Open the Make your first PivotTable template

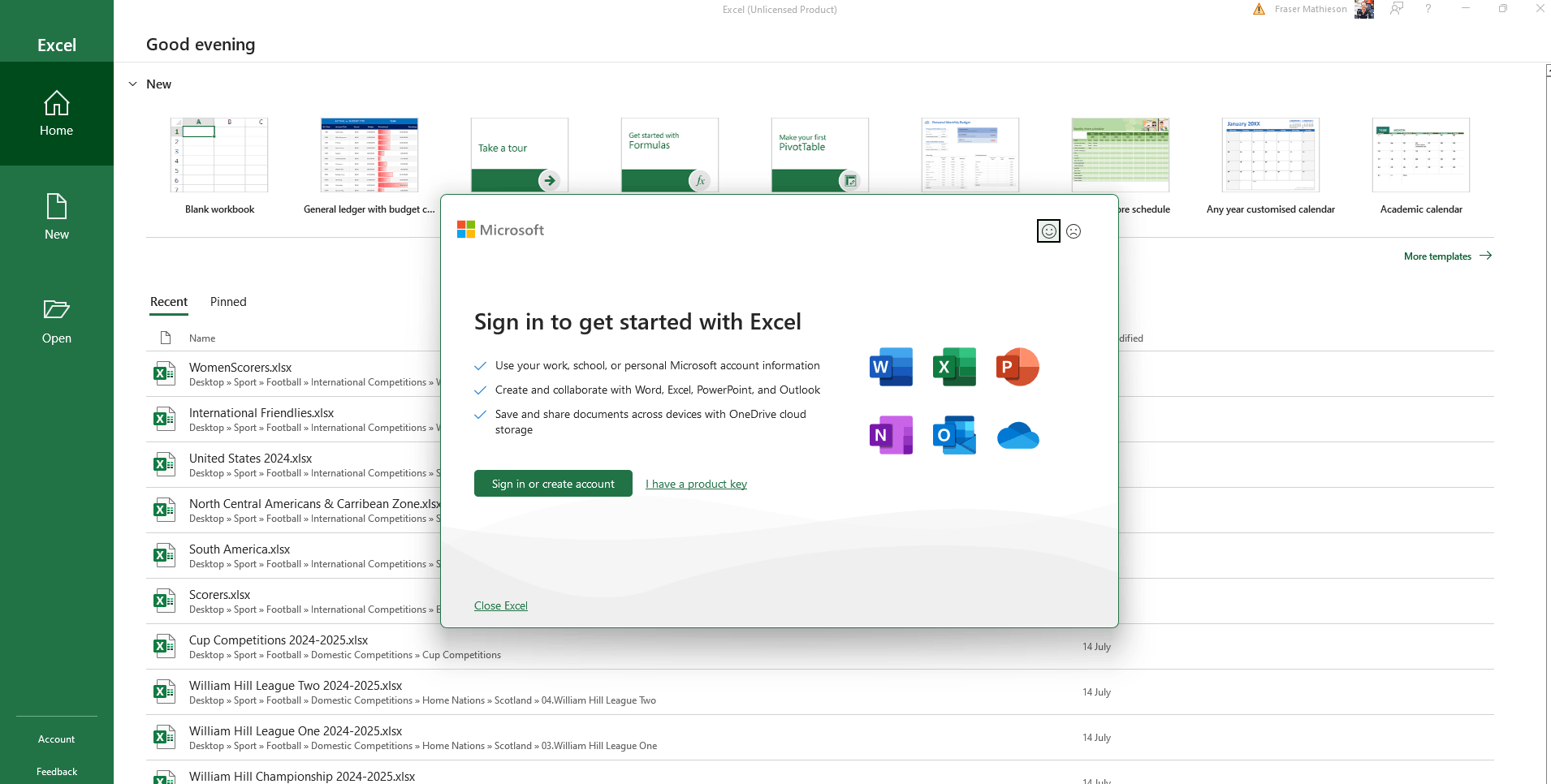coord(820,155)
